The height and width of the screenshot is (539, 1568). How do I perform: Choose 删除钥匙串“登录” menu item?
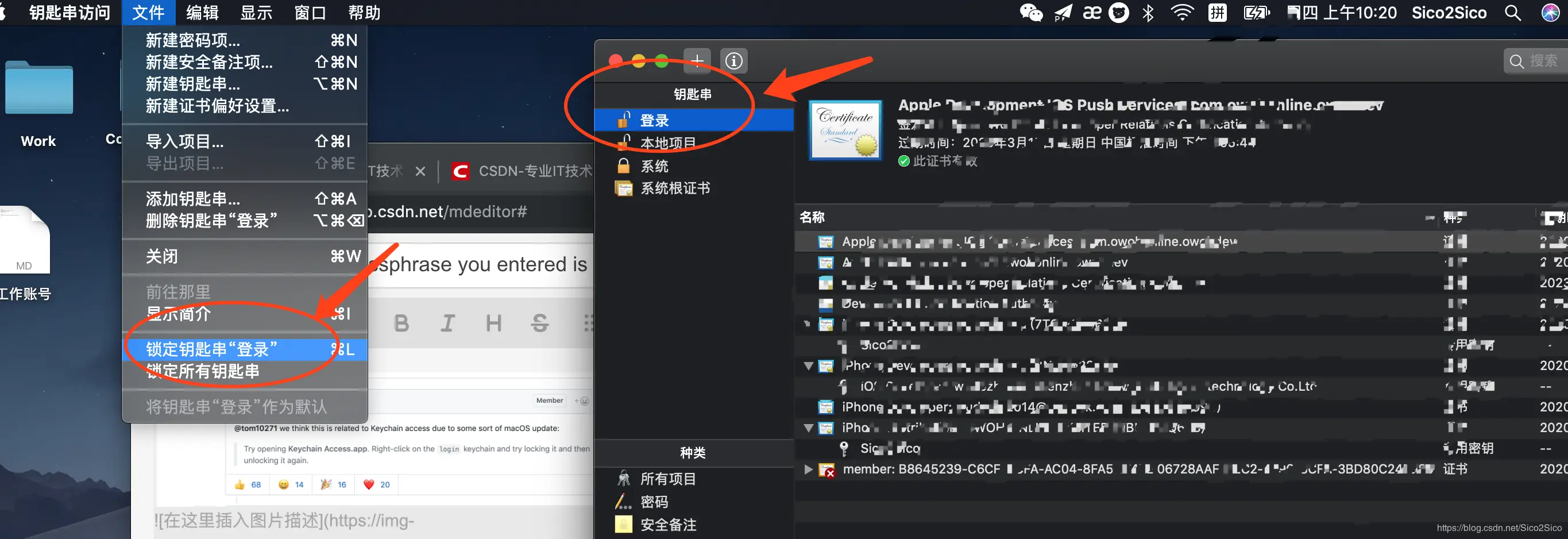(x=245, y=221)
